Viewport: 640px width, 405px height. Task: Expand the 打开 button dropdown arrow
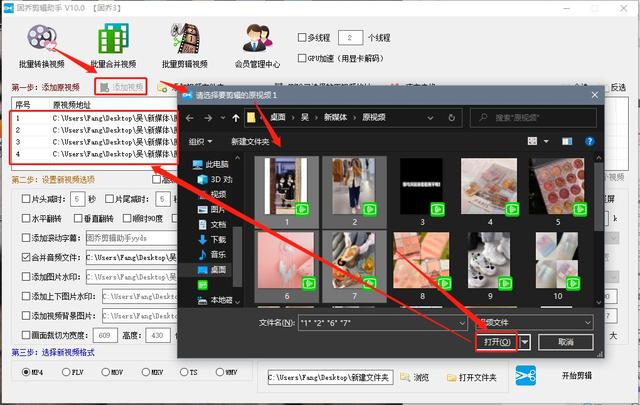click(525, 342)
